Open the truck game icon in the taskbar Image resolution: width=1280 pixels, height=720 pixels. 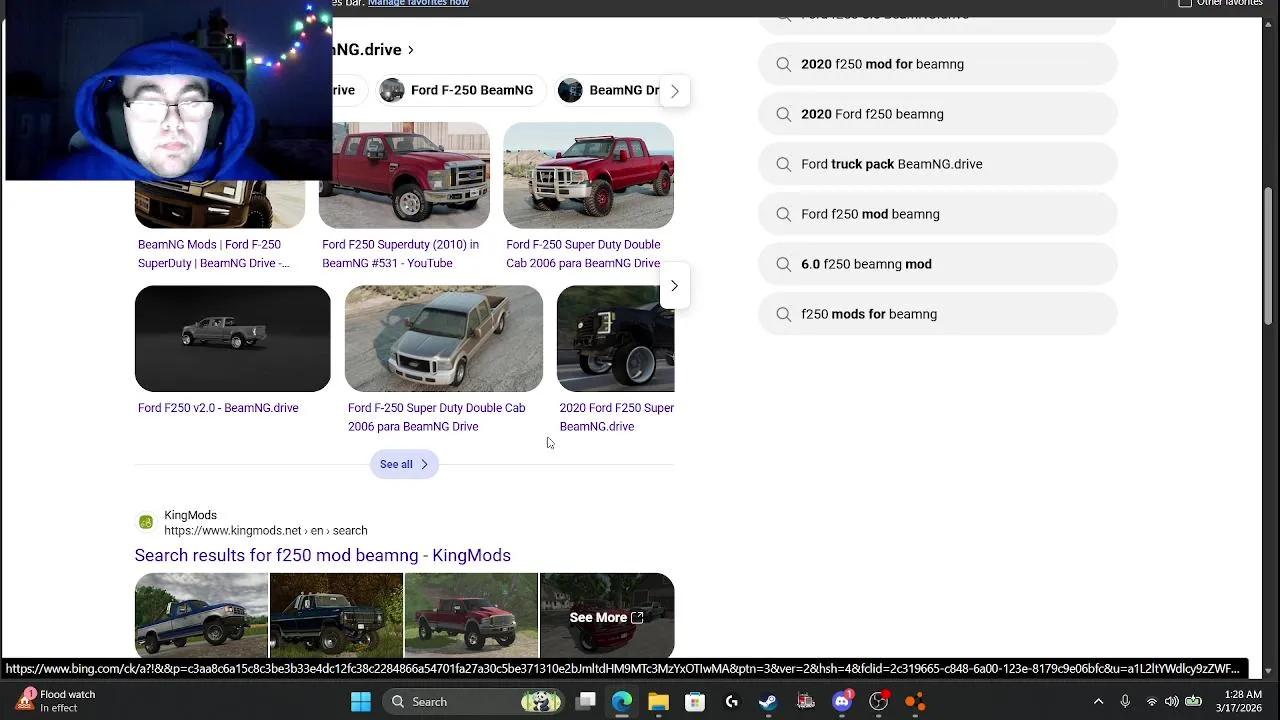(x=805, y=702)
